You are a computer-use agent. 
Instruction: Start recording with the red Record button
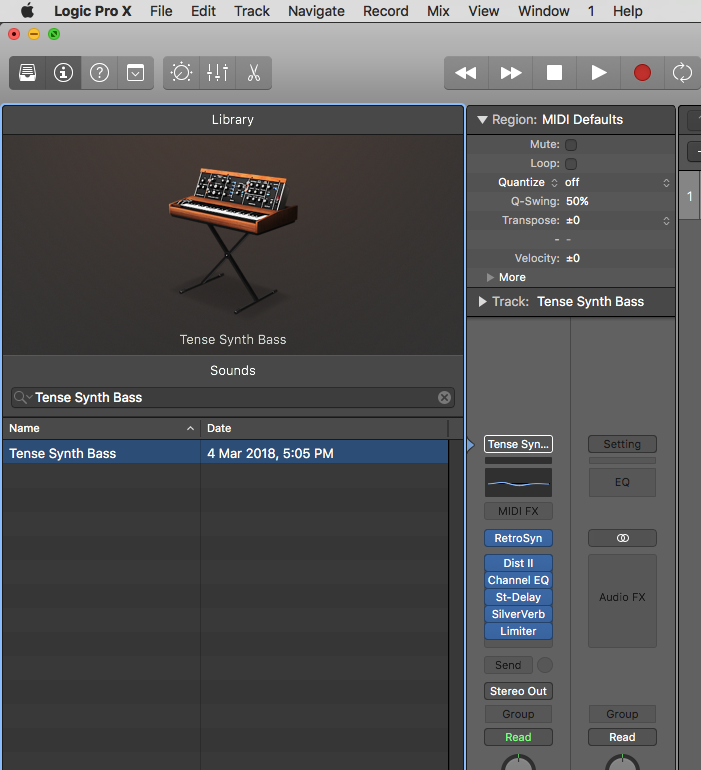(642, 73)
